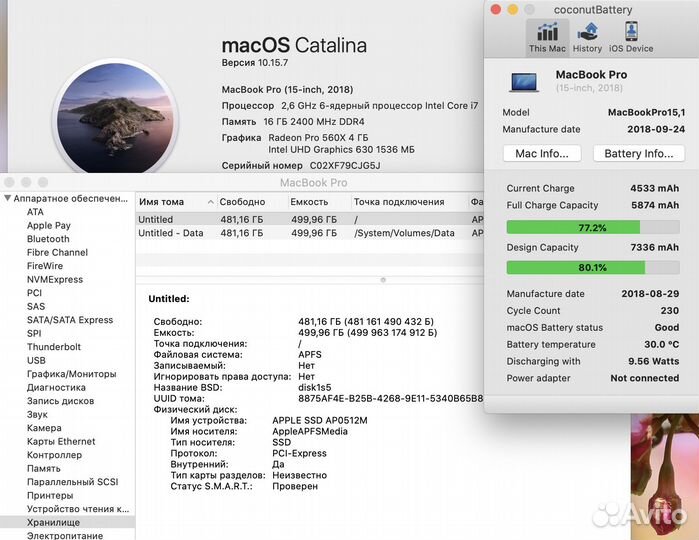Click Design Capacity value 7336 mAh
699x540 pixels.
655,247
